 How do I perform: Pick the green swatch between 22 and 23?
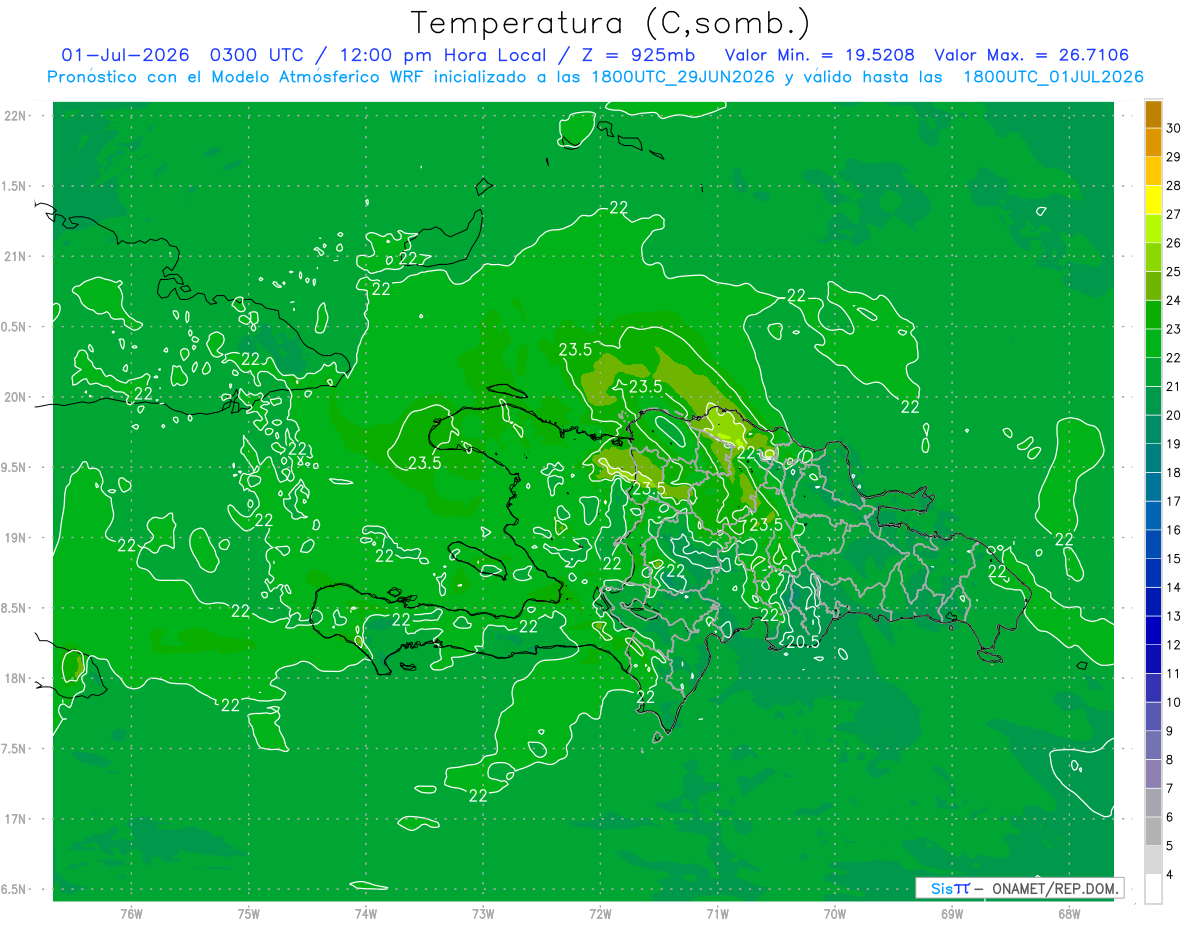pos(1153,343)
